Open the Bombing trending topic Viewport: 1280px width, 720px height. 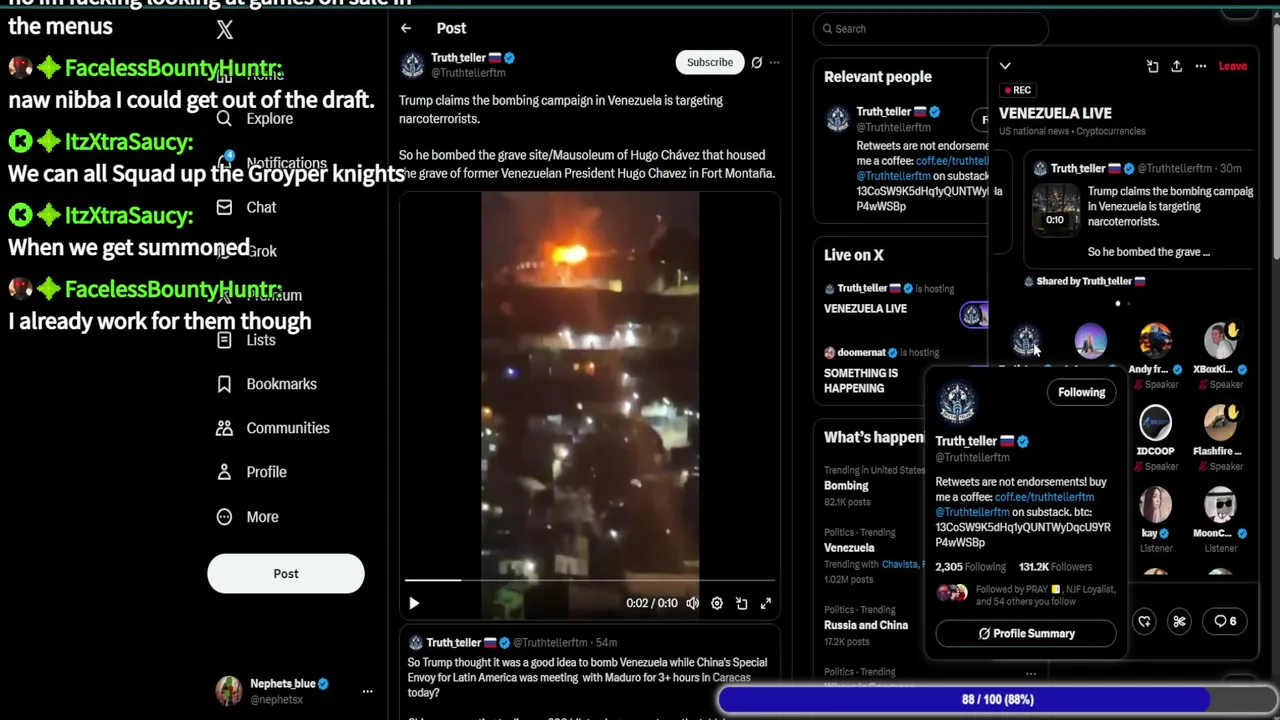click(846, 485)
